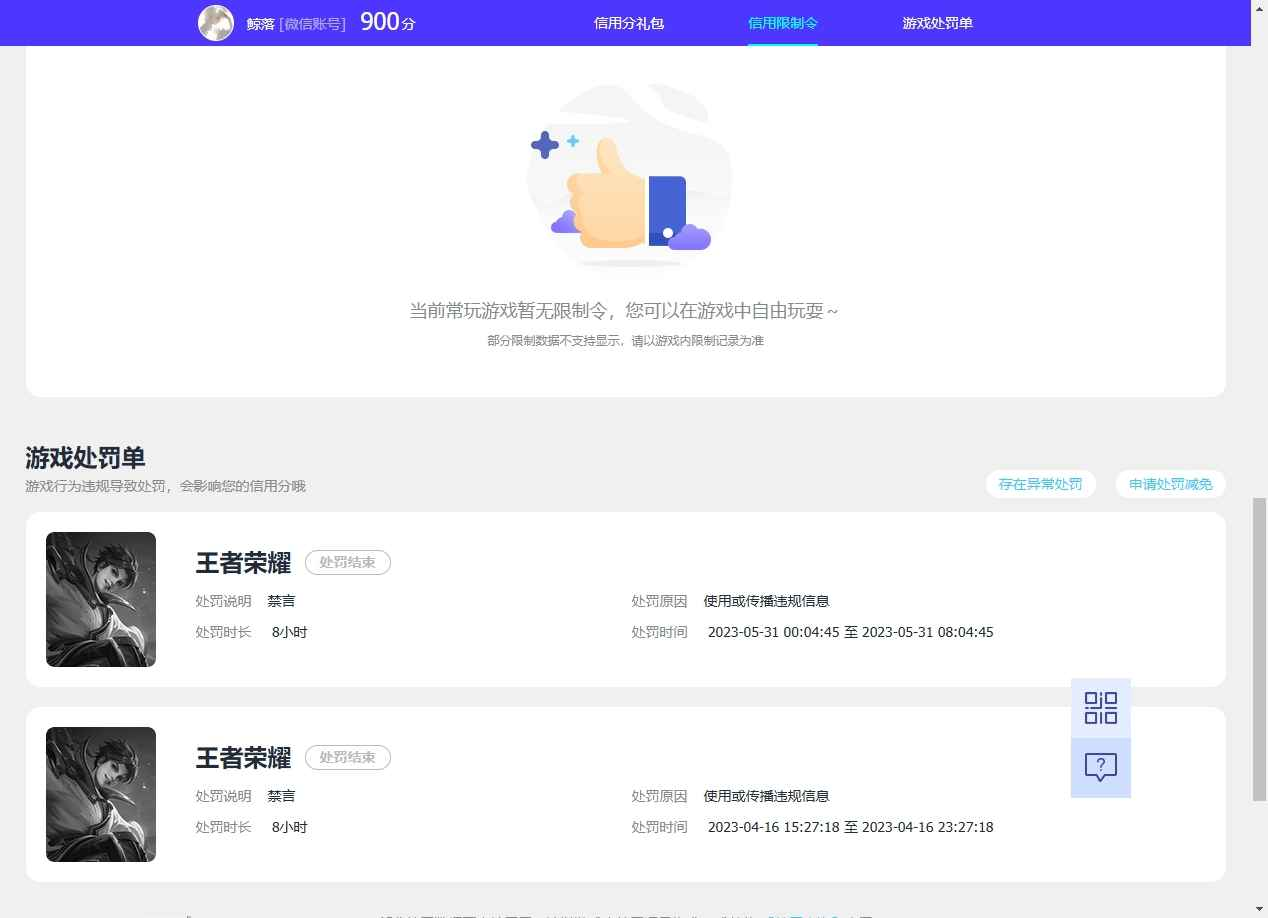Screen dimensions: 1268x918
Task: Click the username 鲸落 in the header
Action: [260, 23]
